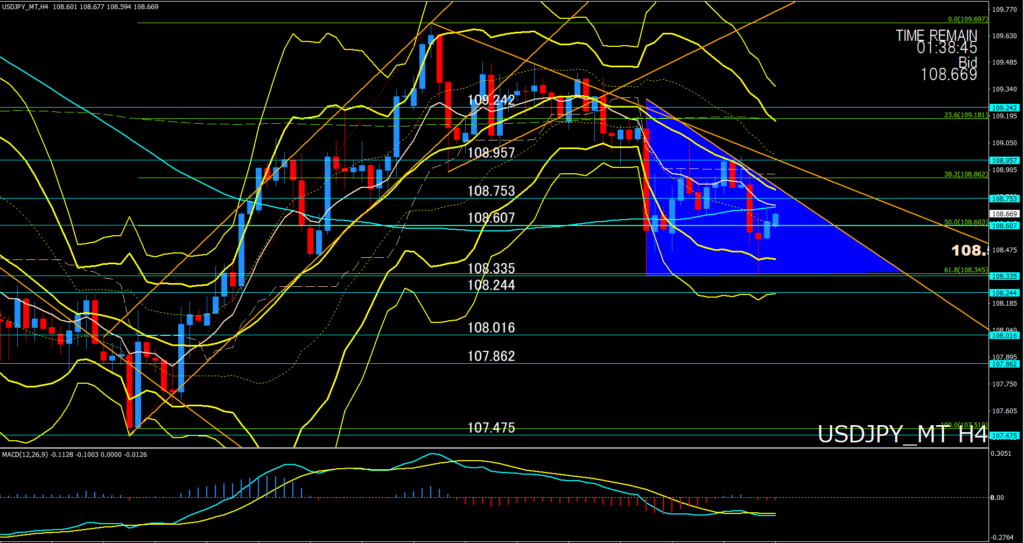Click cyan 108.244 tag on price axis

point(1006,293)
